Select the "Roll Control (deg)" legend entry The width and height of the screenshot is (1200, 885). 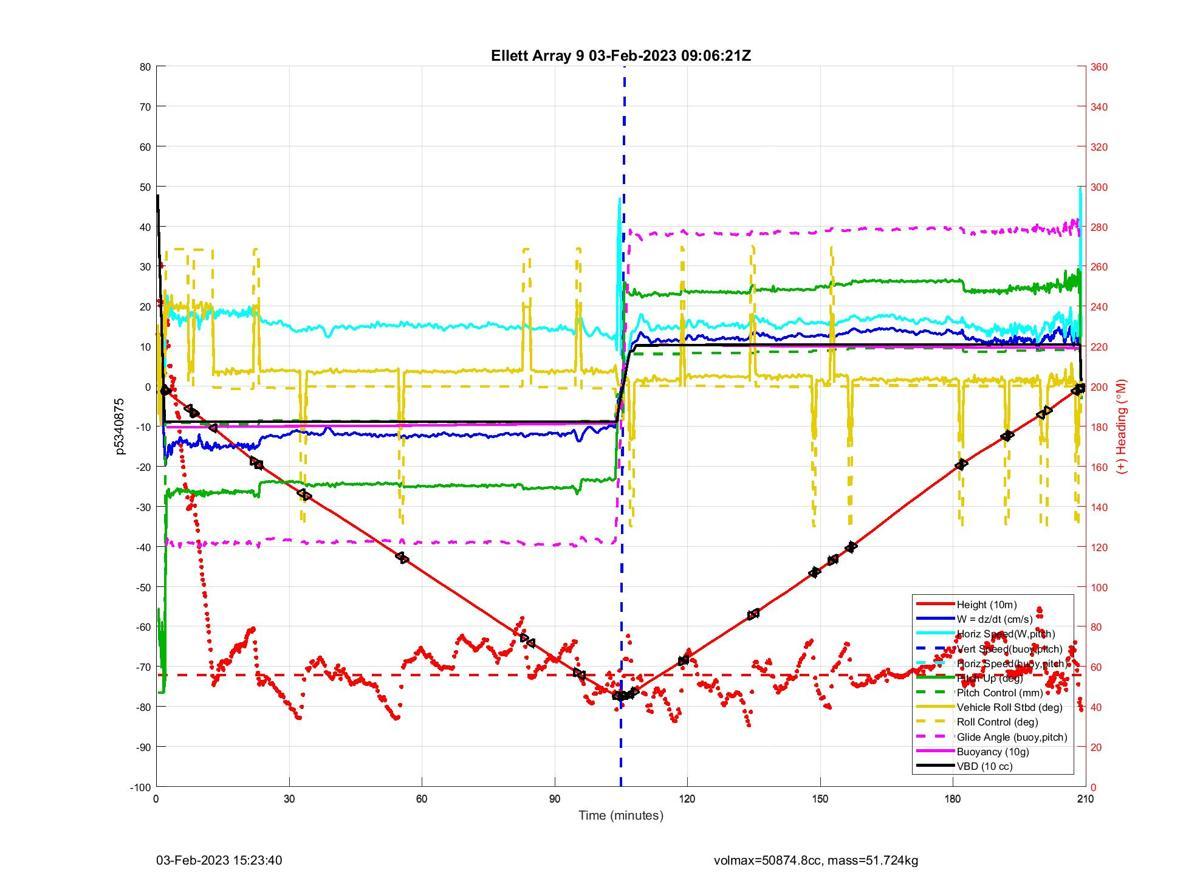997,722
